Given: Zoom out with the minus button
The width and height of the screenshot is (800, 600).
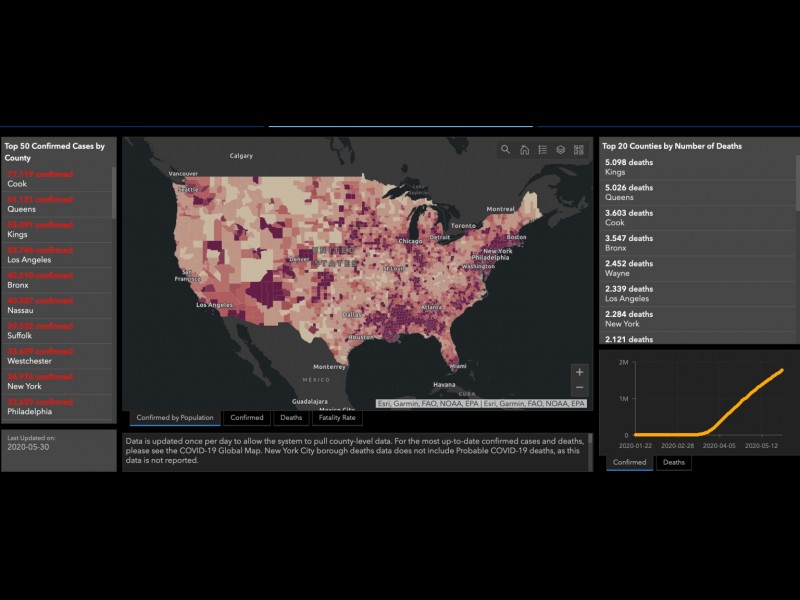Looking at the screenshot, I should (x=580, y=388).
